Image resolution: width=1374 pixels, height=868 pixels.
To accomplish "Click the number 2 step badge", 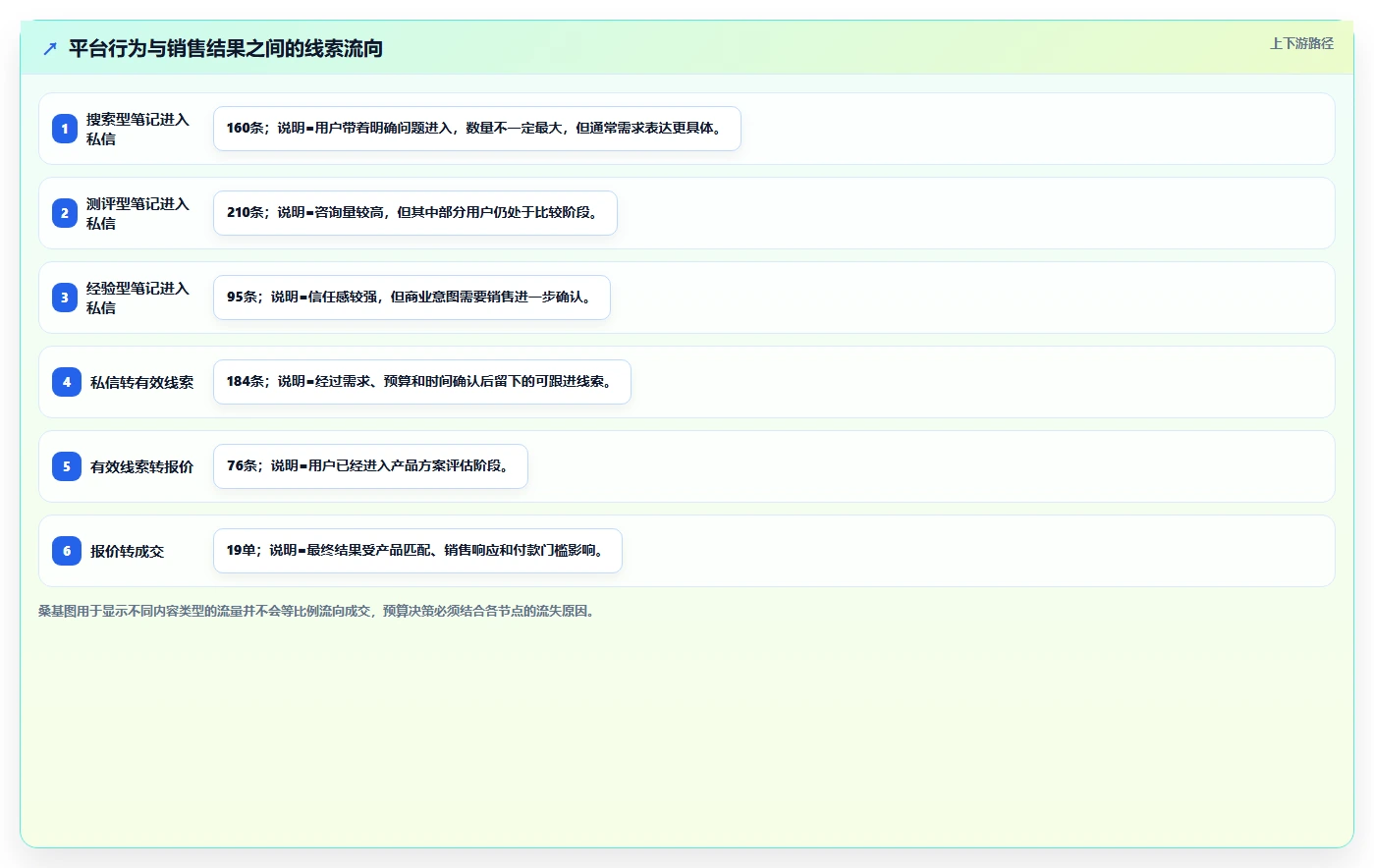I will (x=65, y=213).
